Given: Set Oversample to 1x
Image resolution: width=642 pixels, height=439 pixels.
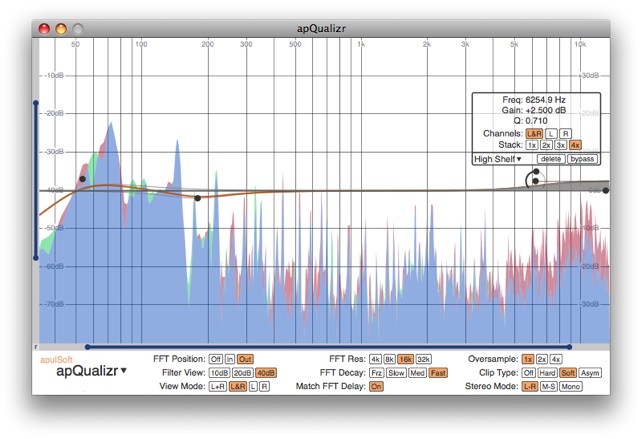Looking at the screenshot, I should pos(528,359).
